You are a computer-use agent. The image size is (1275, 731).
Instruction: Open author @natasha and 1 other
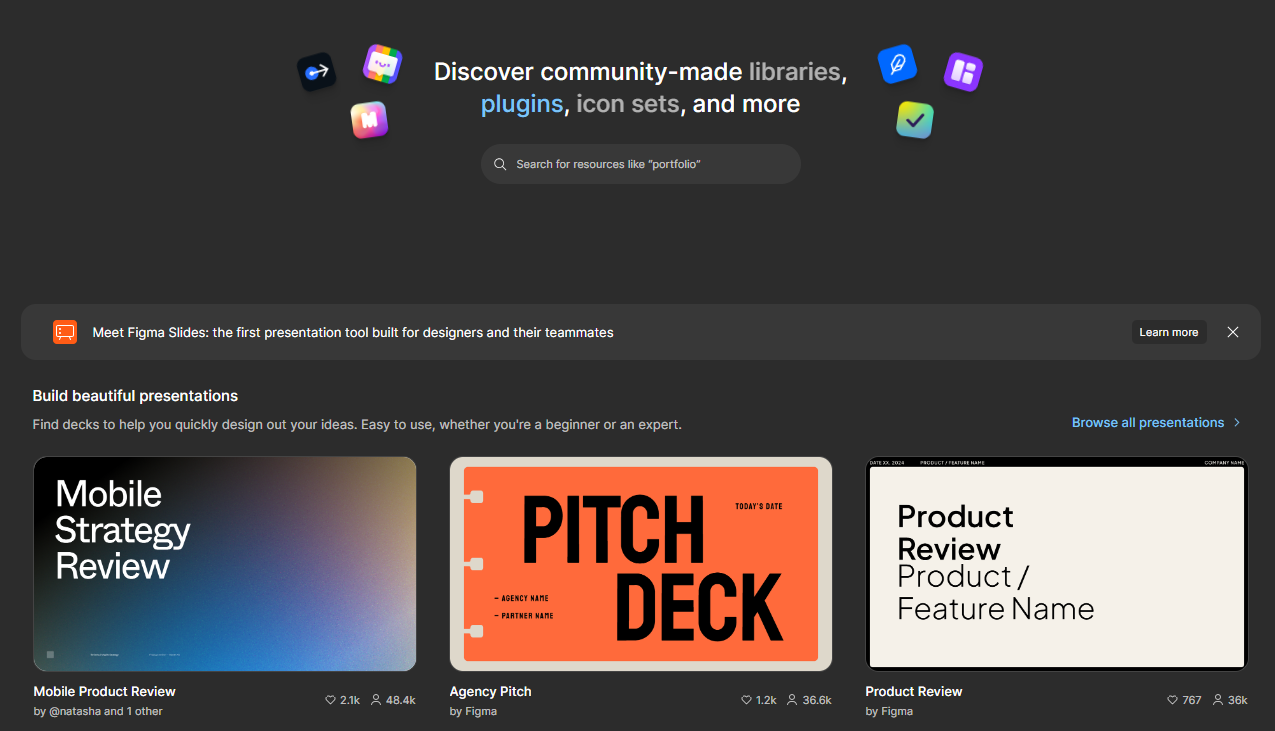coord(98,711)
